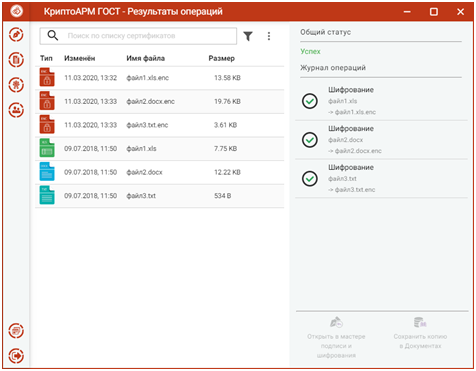476x371 pixels.
Task: Click the 'Общий статус' heading
Action: click(325, 32)
